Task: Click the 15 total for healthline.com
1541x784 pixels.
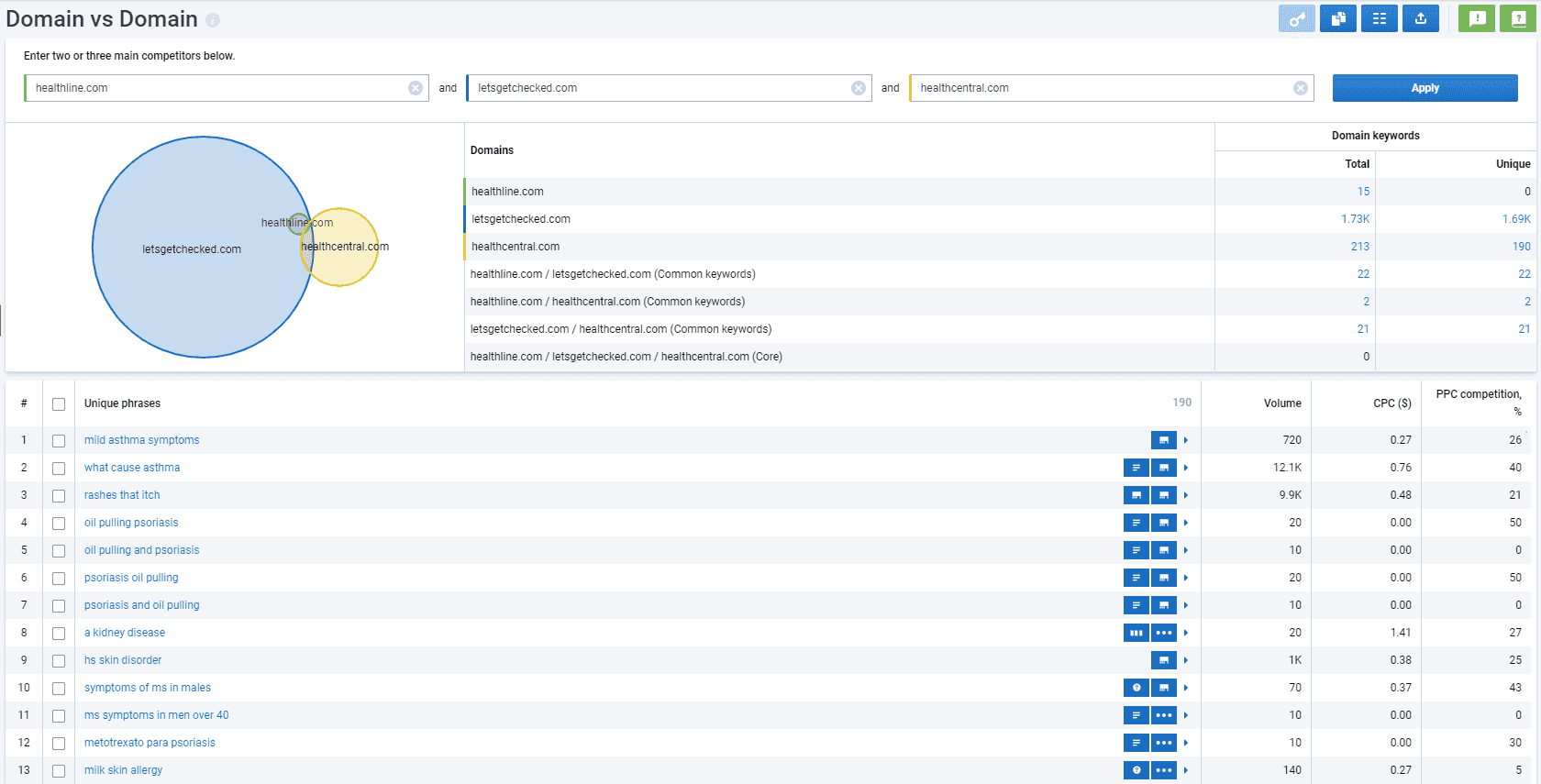Action: (x=1363, y=192)
